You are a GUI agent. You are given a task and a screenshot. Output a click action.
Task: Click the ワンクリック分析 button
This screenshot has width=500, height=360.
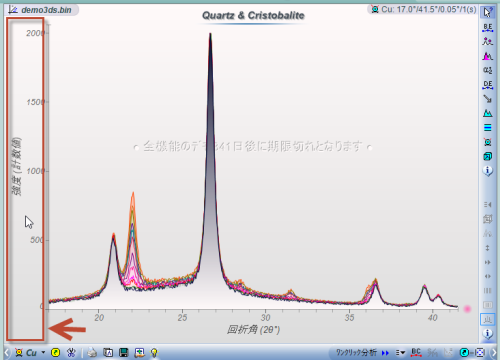356,352
